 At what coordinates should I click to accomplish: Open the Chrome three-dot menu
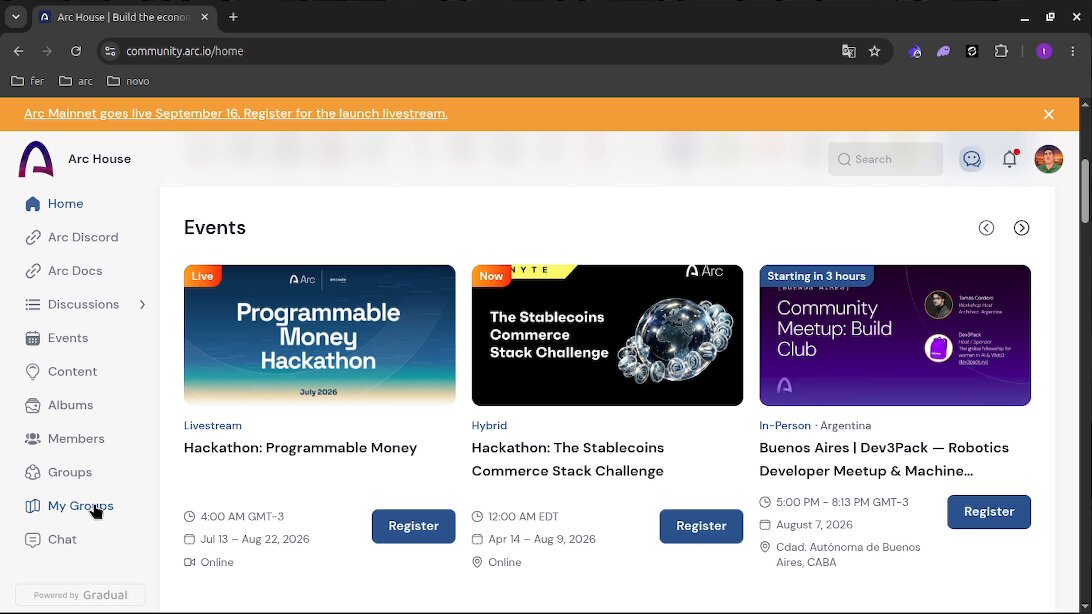1072,51
